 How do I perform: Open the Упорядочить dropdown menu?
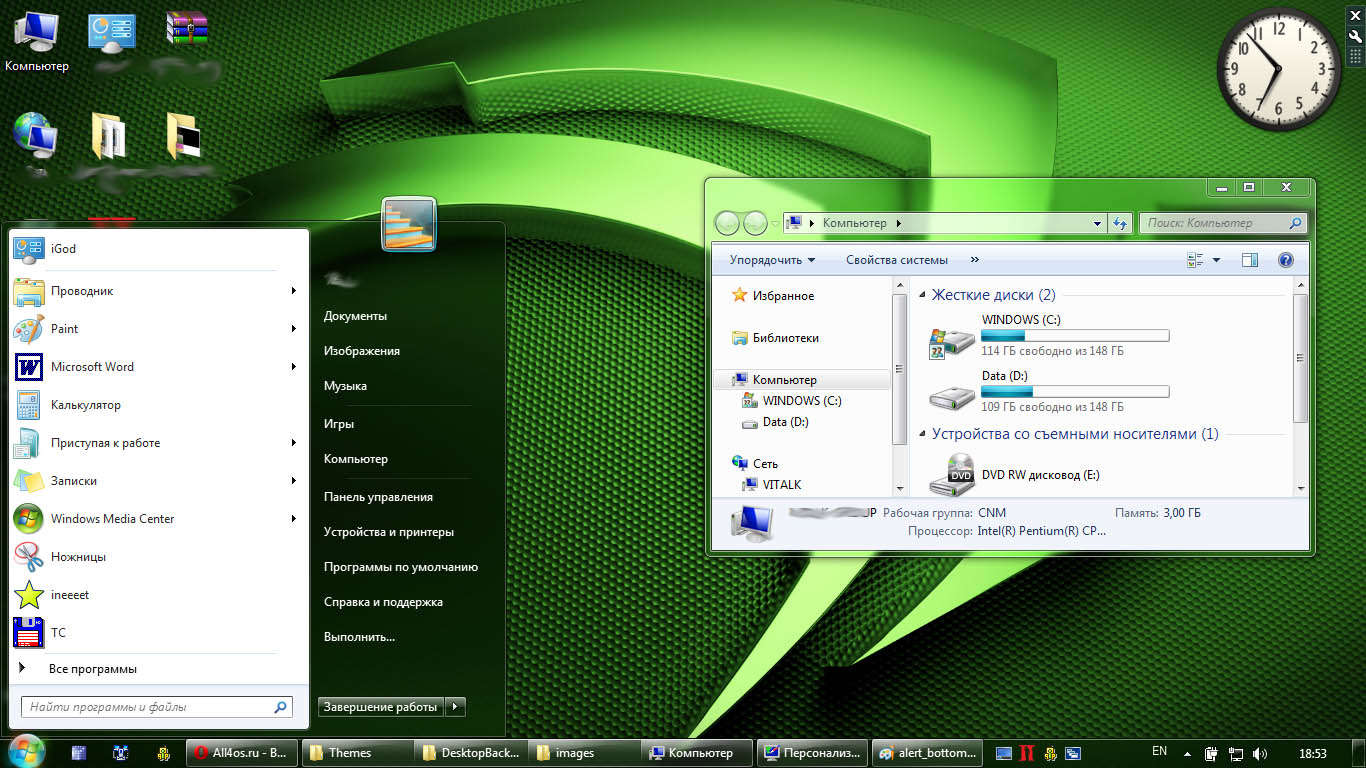coord(772,260)
